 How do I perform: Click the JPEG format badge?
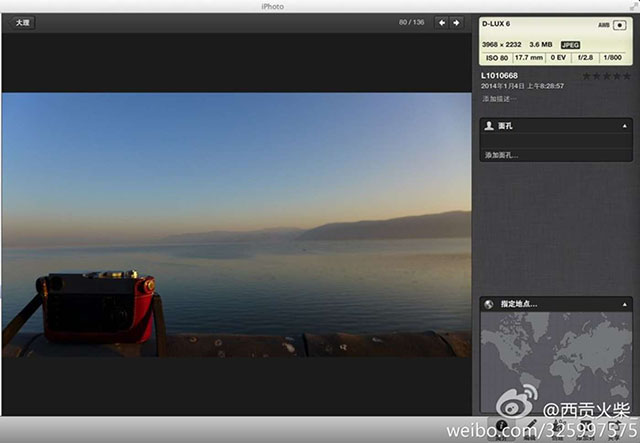[570, 45]
